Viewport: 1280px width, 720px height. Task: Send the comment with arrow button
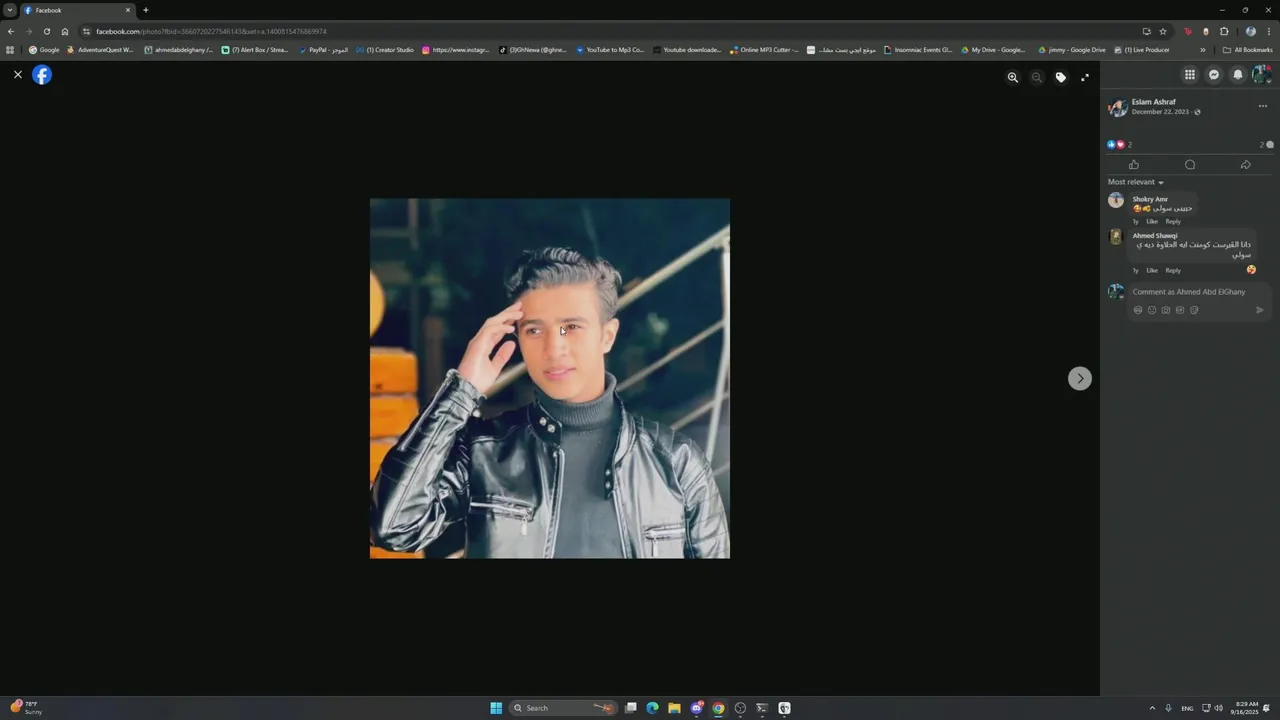click(1260, 310)
